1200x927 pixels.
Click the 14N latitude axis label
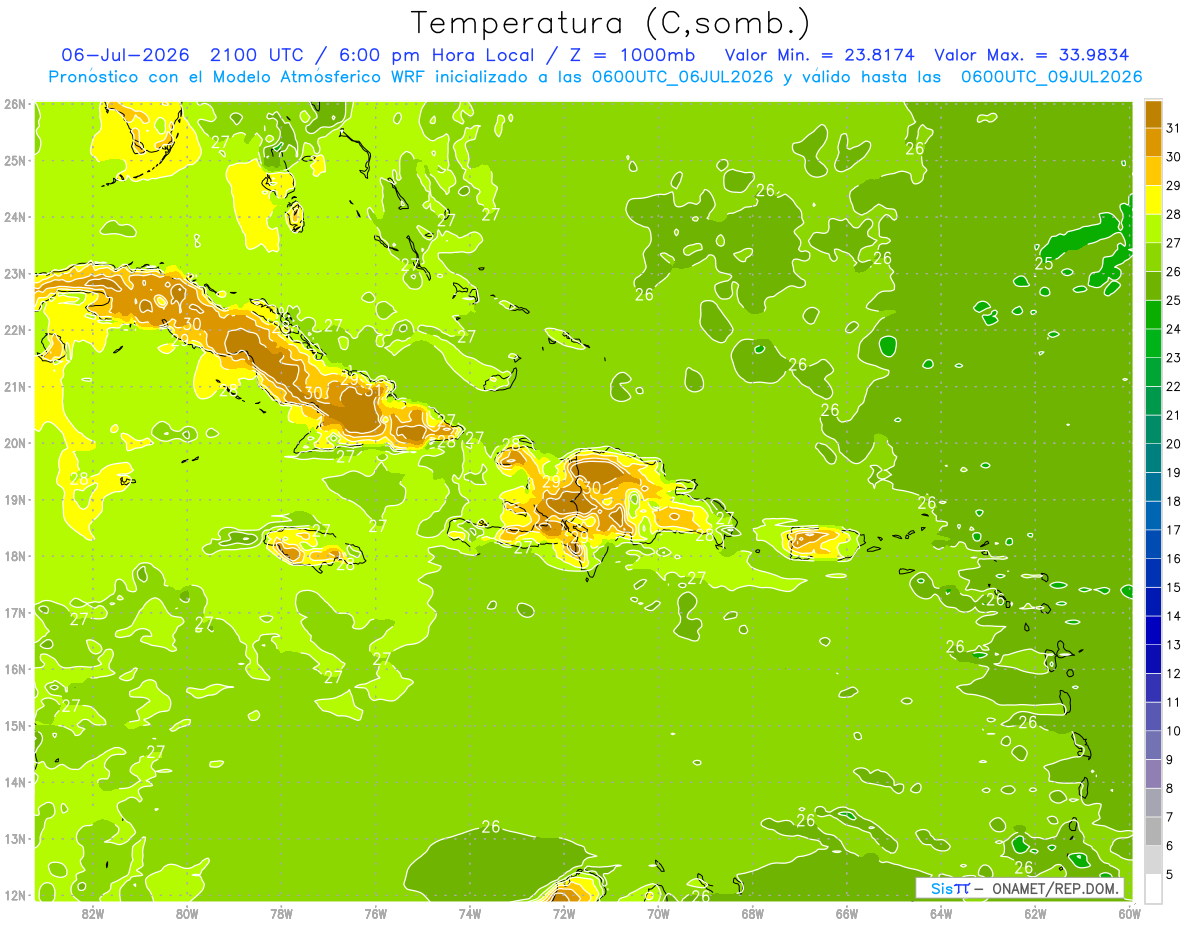tap(14, 782)
